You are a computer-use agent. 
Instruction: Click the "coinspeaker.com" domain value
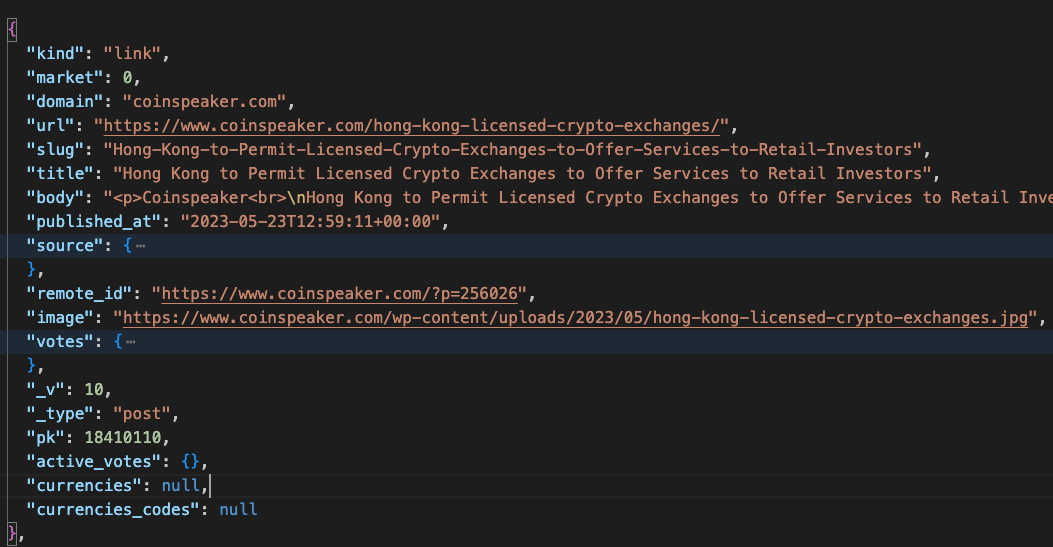click(x=205, y=101)
